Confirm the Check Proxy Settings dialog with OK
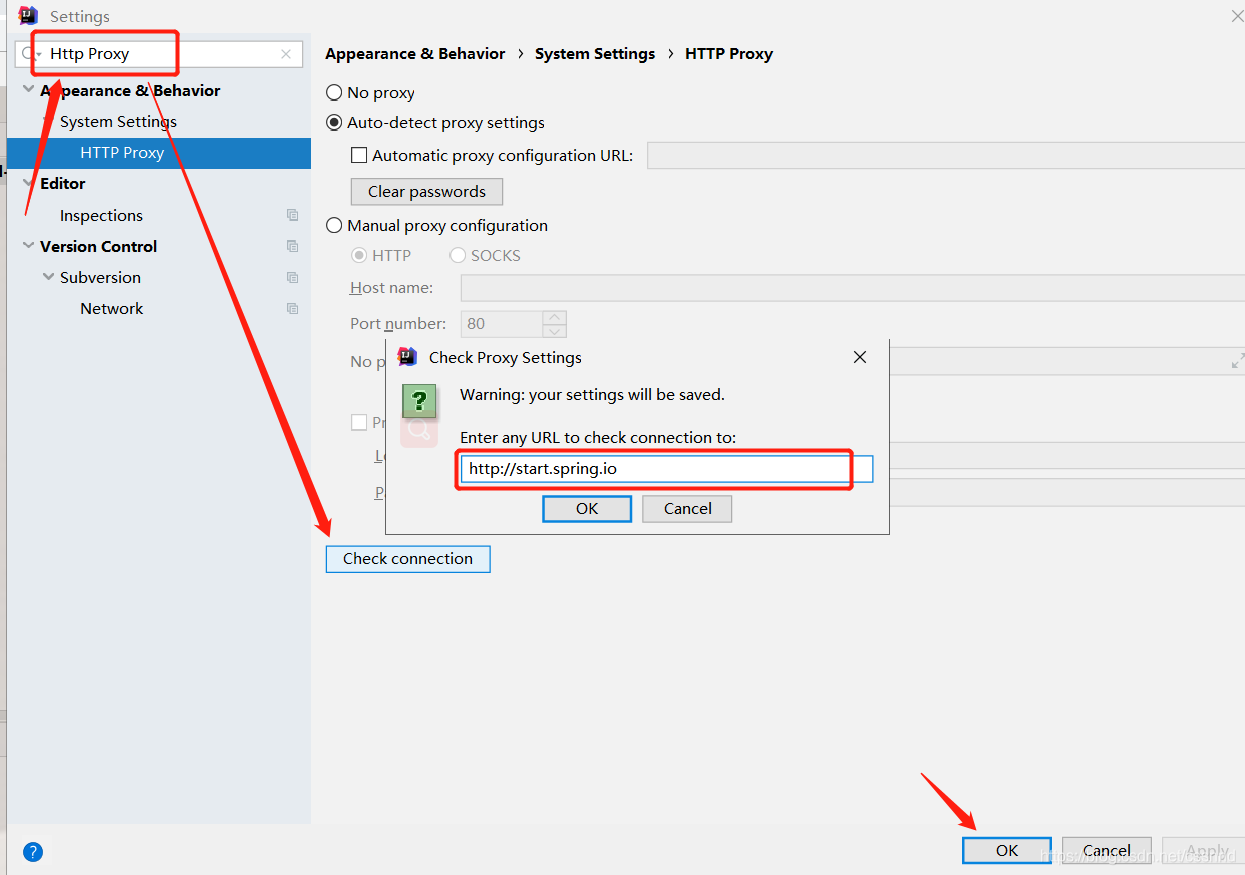The image size is (1245, 875). tap(587, 508)
